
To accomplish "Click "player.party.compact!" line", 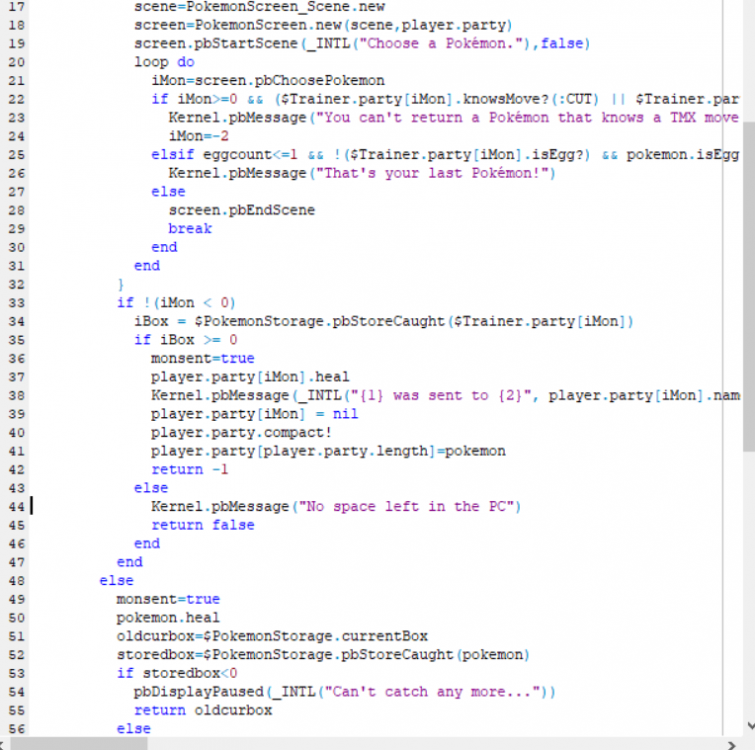I will [242, 433].
